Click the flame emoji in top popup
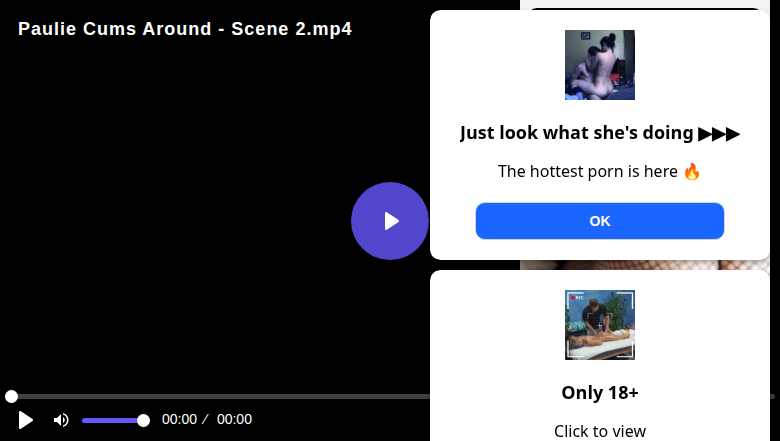 [x=692, y=171]
